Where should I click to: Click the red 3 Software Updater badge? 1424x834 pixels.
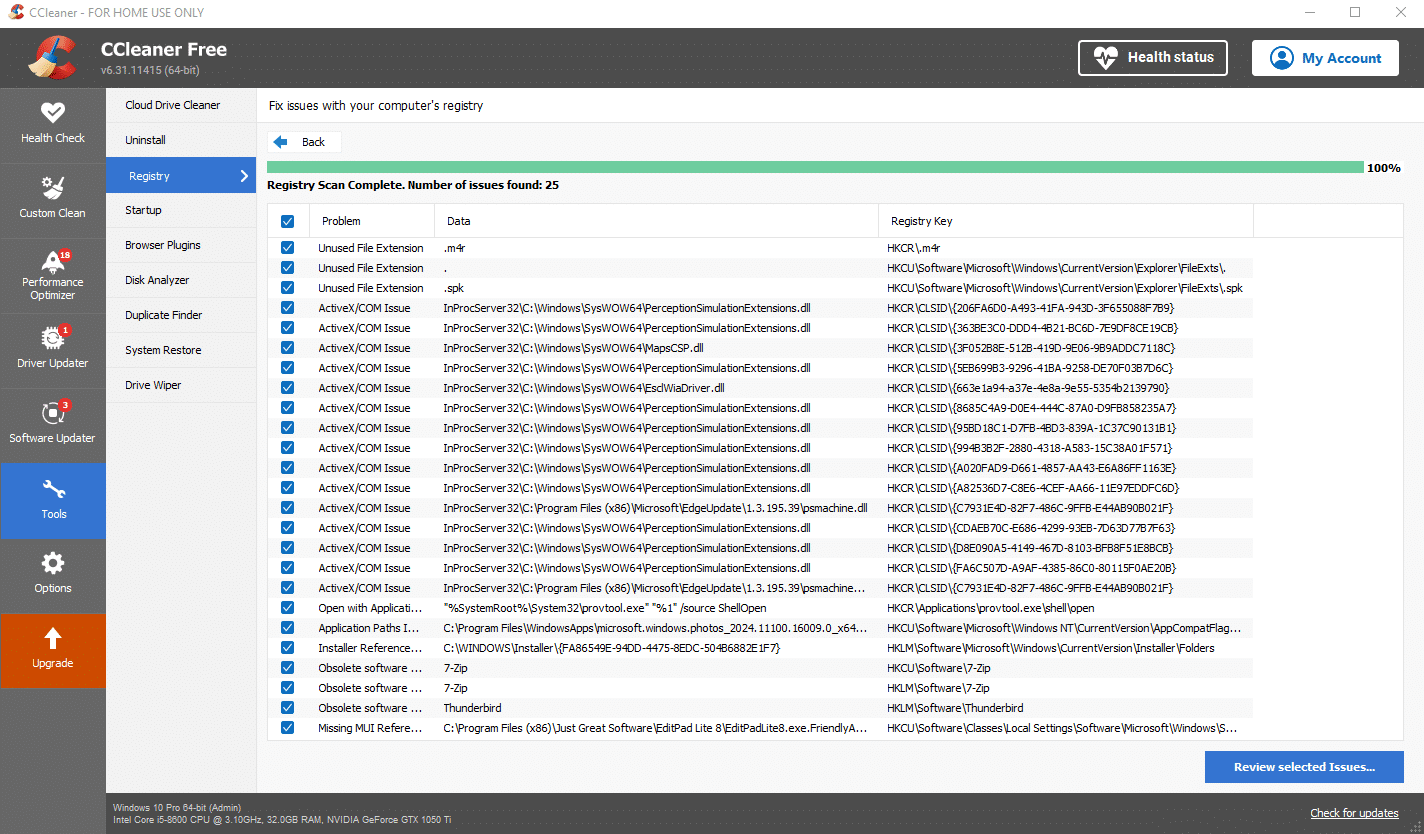click(x=65, y=405)
